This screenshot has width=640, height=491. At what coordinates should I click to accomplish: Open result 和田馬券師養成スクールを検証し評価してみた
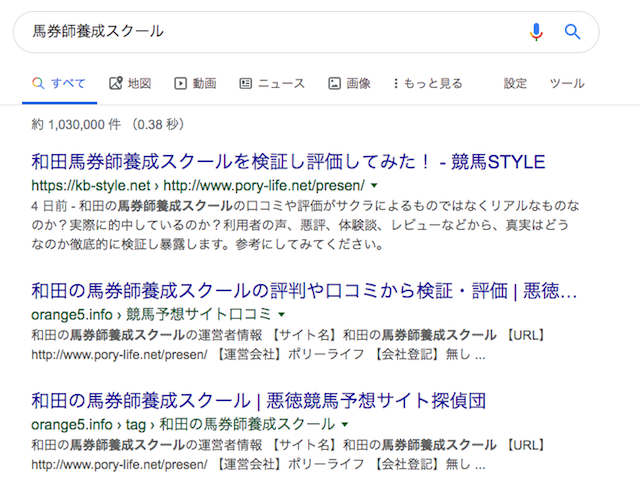pyautogui.click(x=288, y=162)
